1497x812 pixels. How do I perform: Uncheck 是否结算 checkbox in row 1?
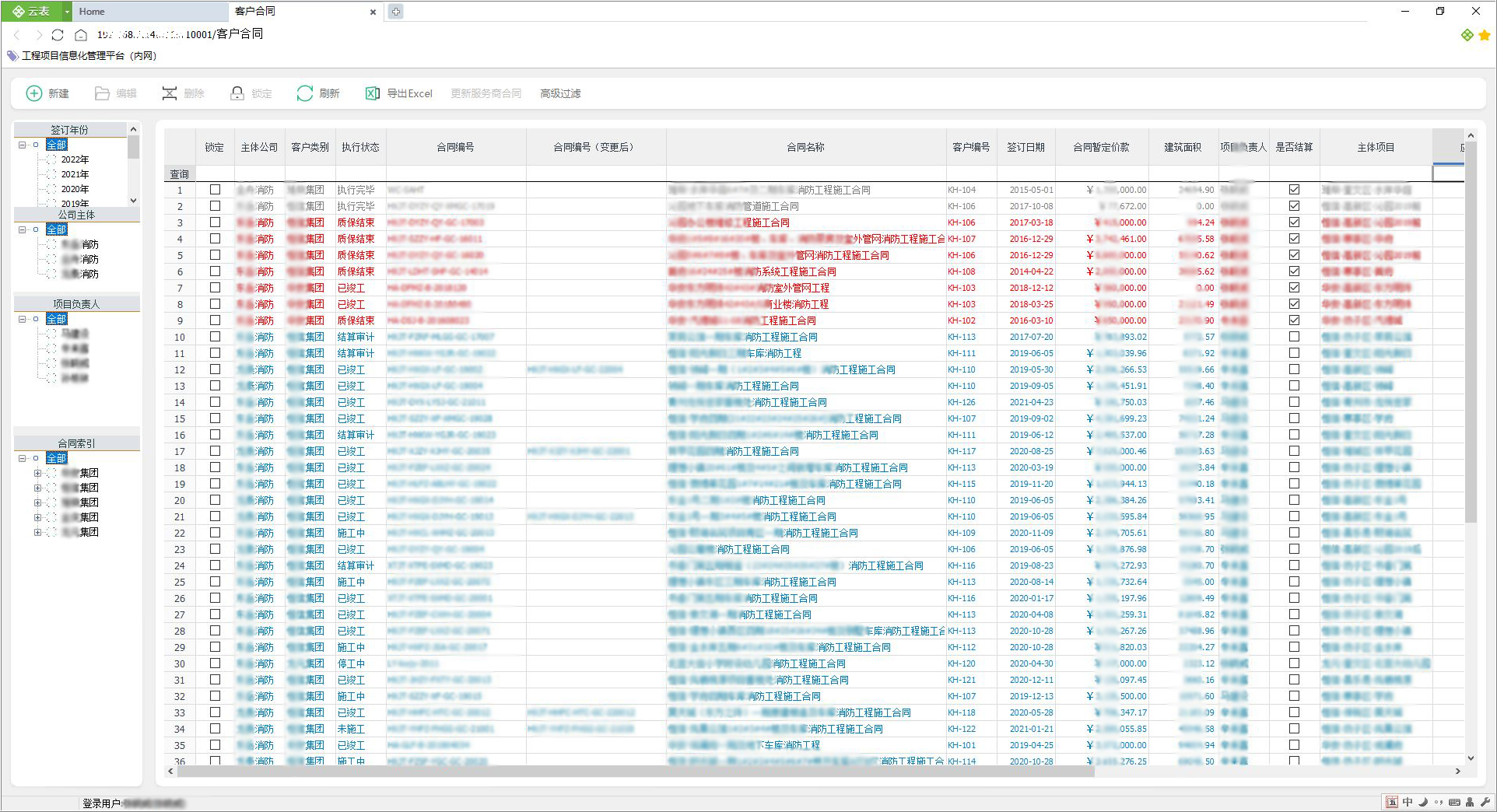pyautogui.click(x=1294, y=189)
